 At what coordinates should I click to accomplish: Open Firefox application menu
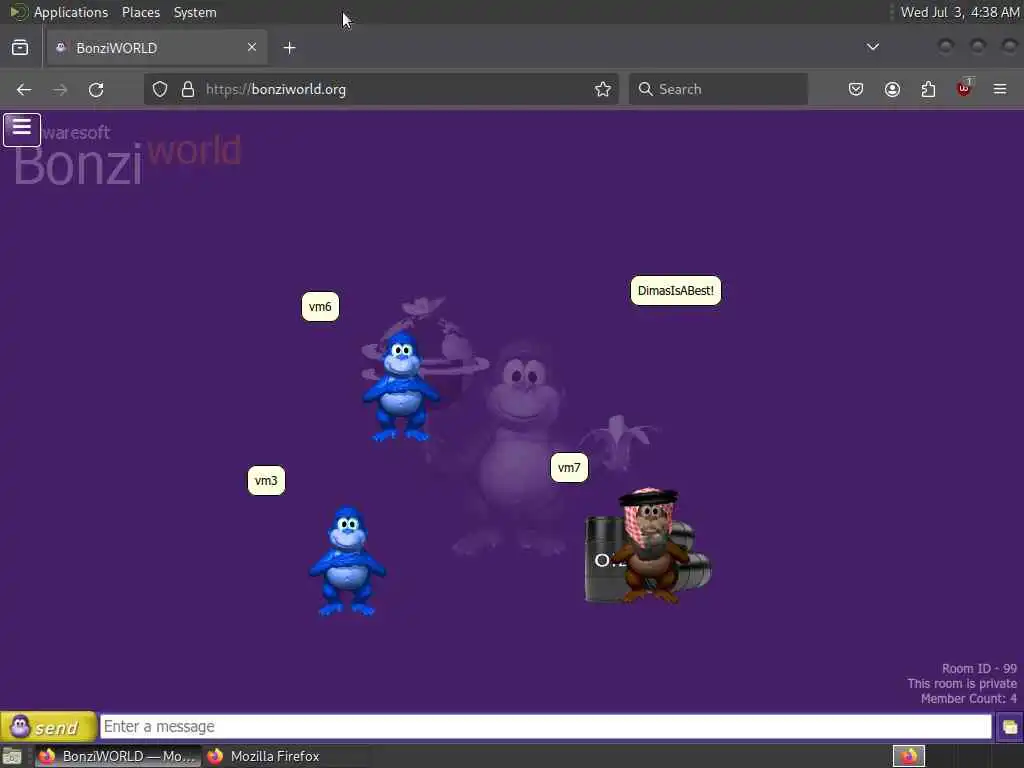click(1000, 89)
